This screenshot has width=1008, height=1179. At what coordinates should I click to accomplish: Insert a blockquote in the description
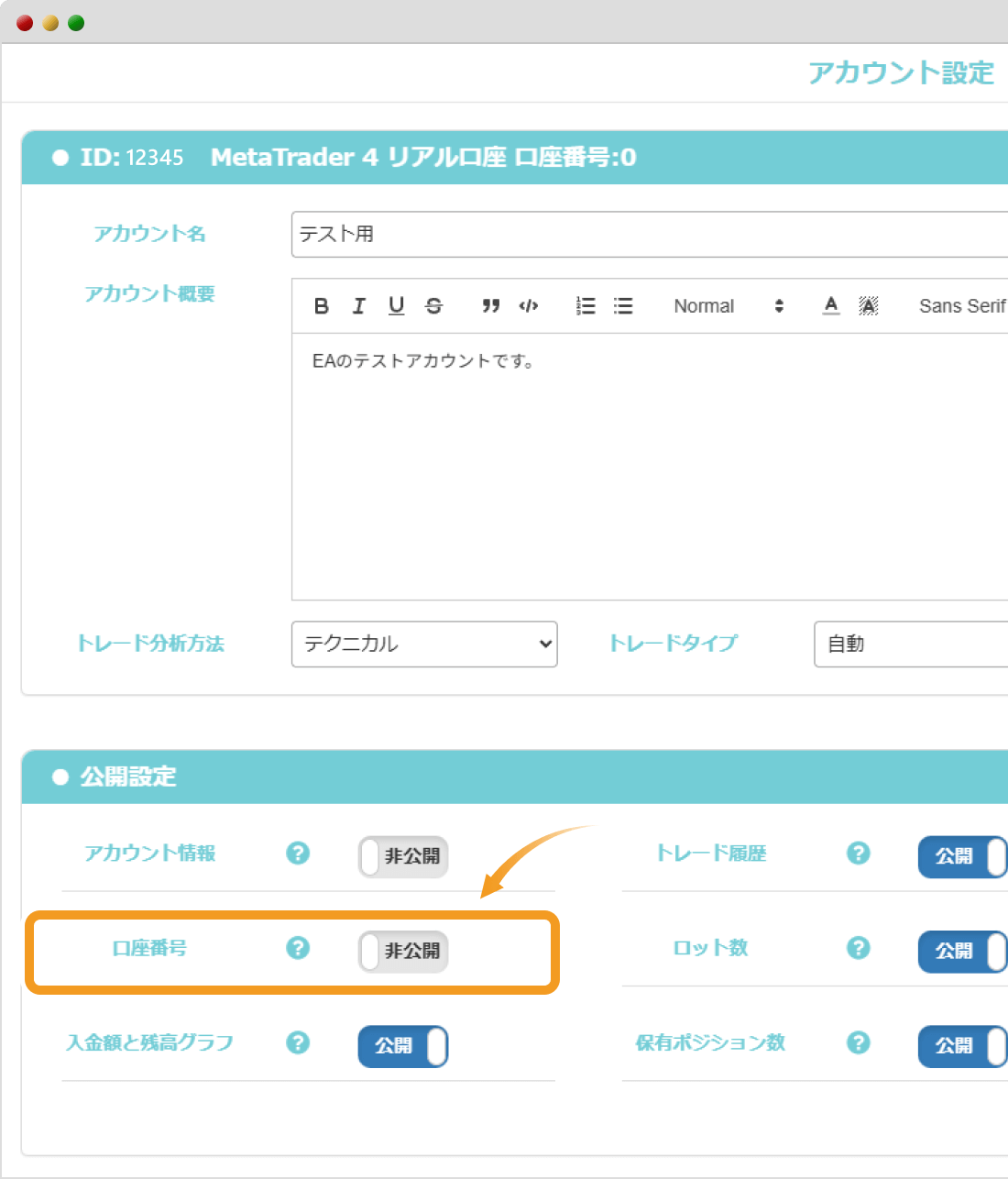[490, 306]
